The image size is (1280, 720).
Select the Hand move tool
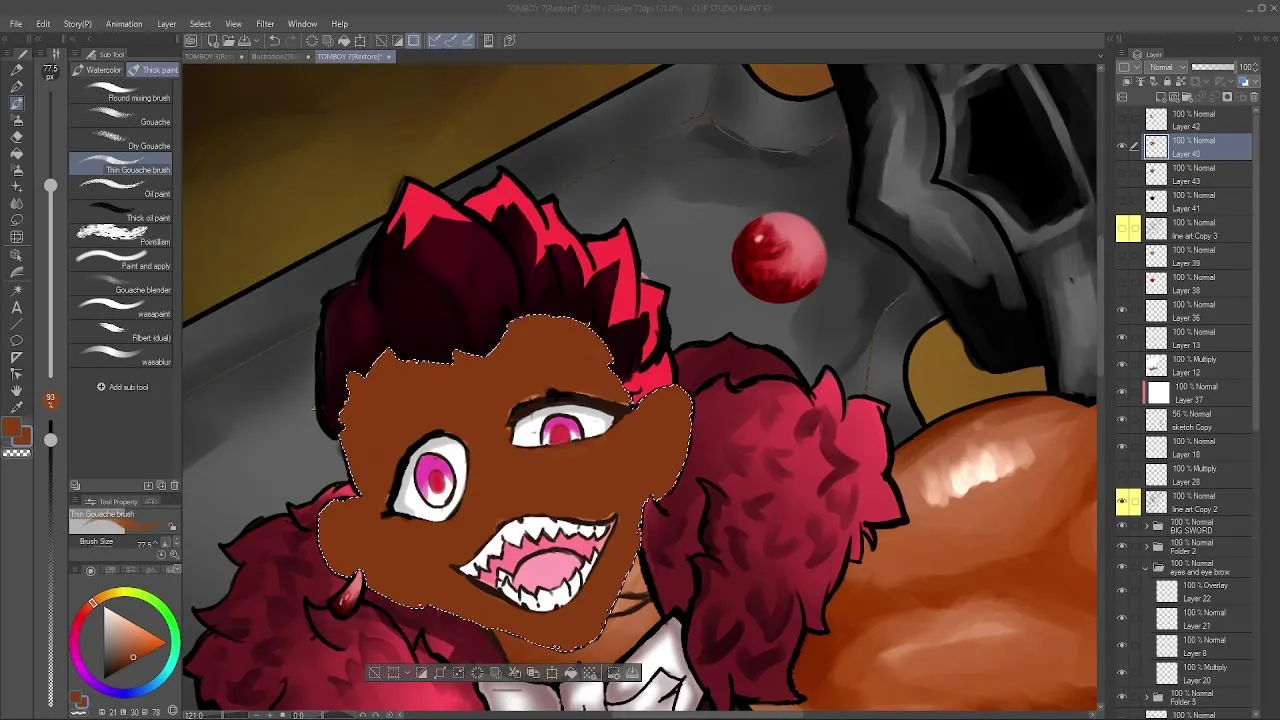tap(17, 390)
